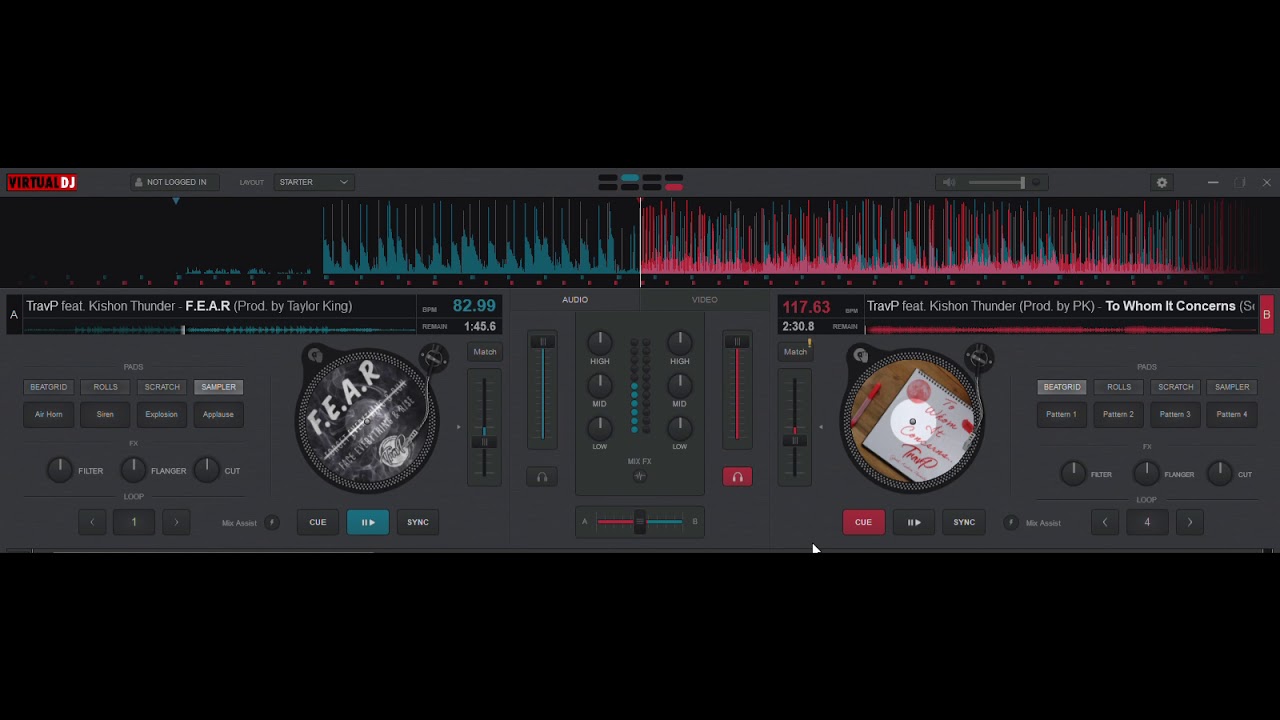Screen dimensions: 1280x720
Task: Click deck A SYNC button
Action: 418,522
